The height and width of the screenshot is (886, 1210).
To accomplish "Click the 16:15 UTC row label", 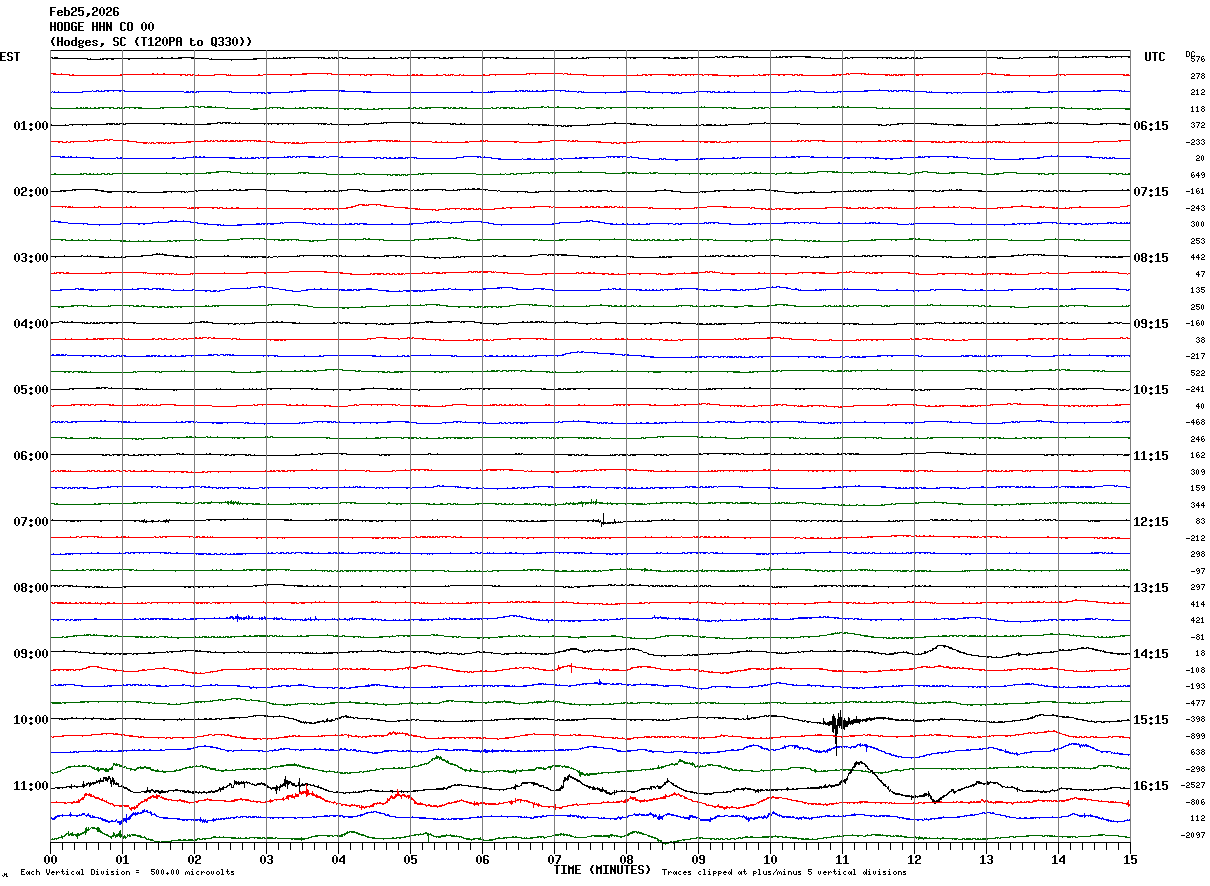I will pyautogui.click(x=1150, y=786).
